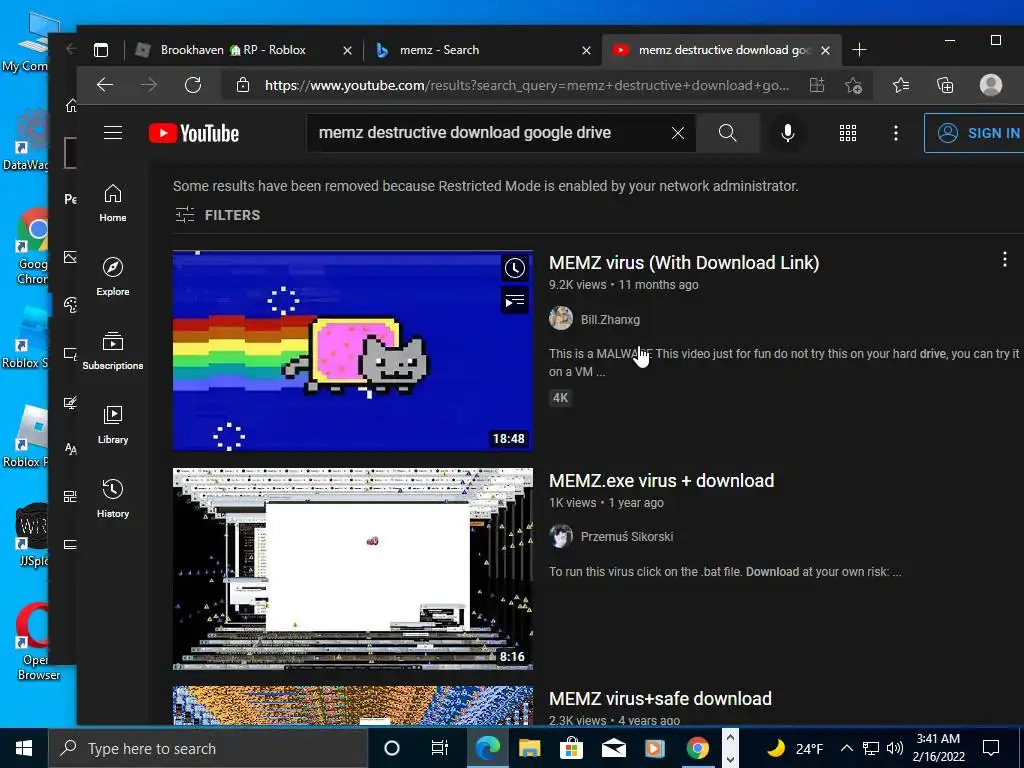Viewport: 1024px width, 768px height.
Task: Add Nyan Cat video to Watch Later
Action: [x=515, y=268]
